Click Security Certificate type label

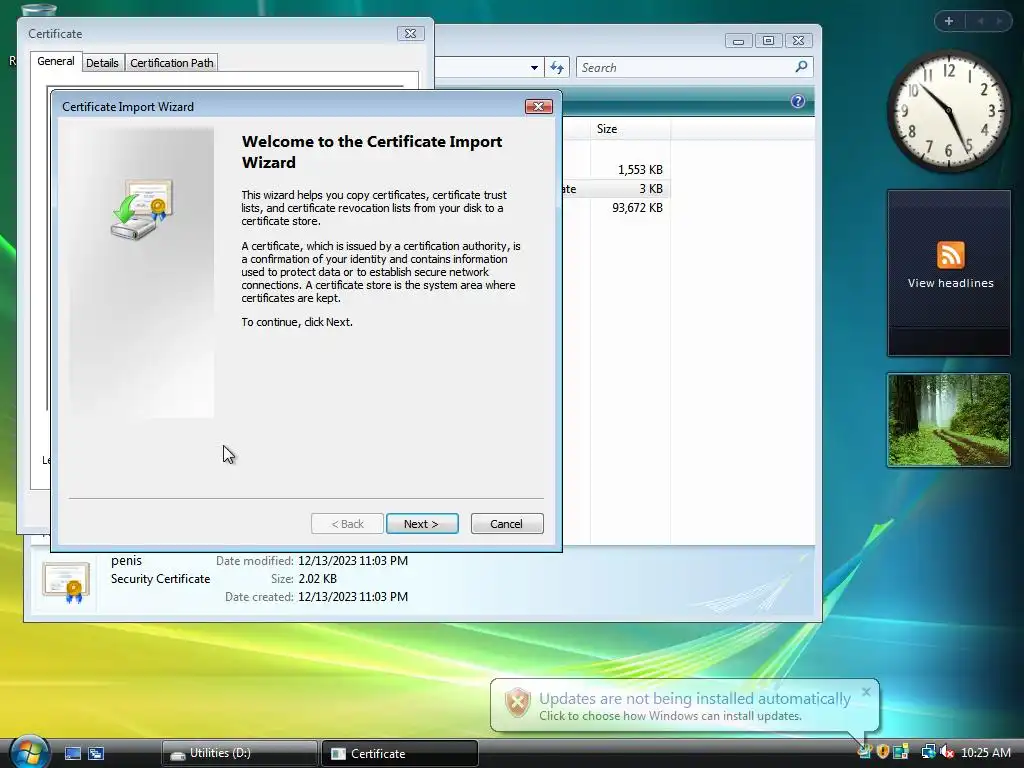(160, 579)
